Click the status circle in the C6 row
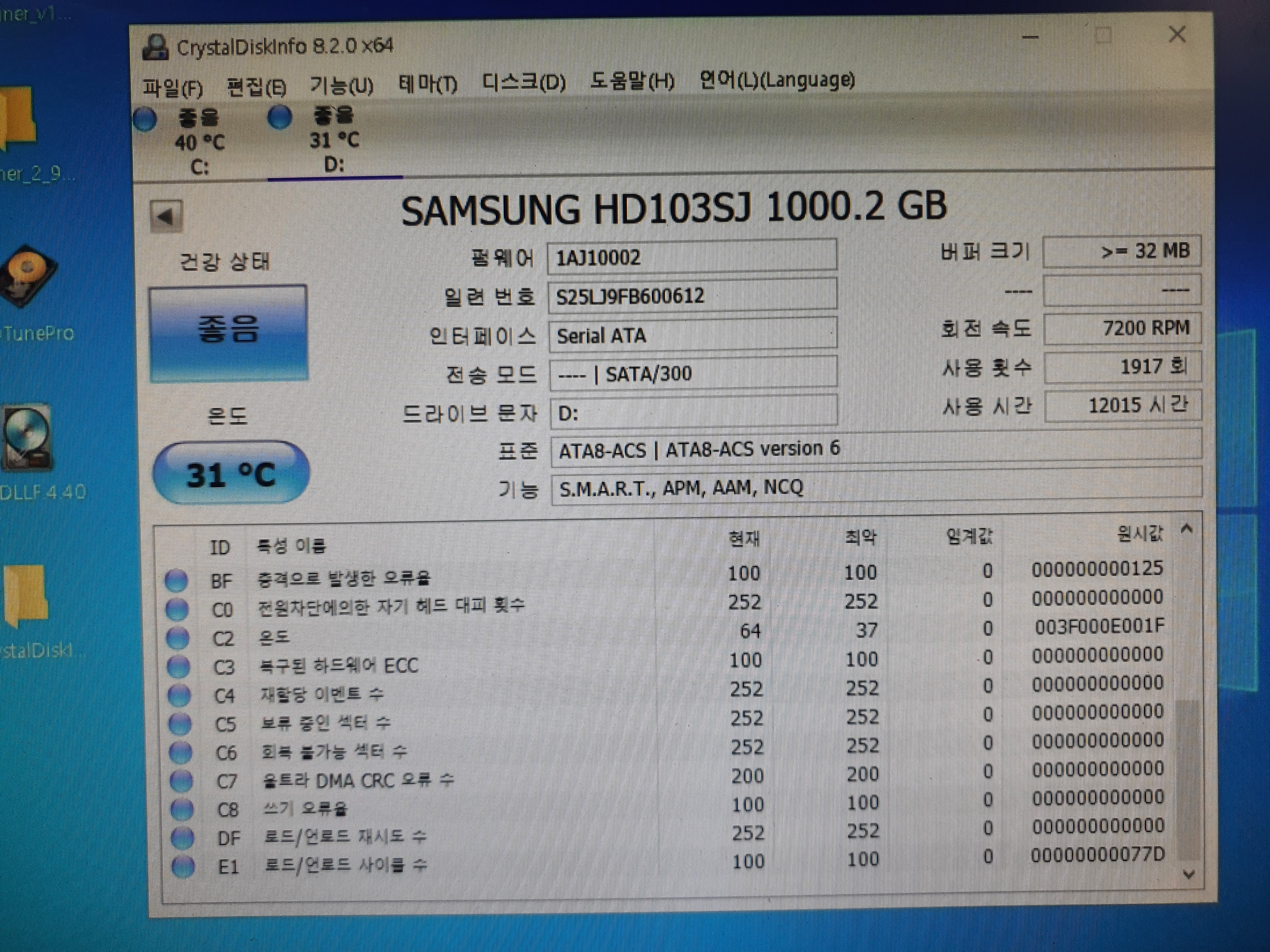 (x=180, y=752)
